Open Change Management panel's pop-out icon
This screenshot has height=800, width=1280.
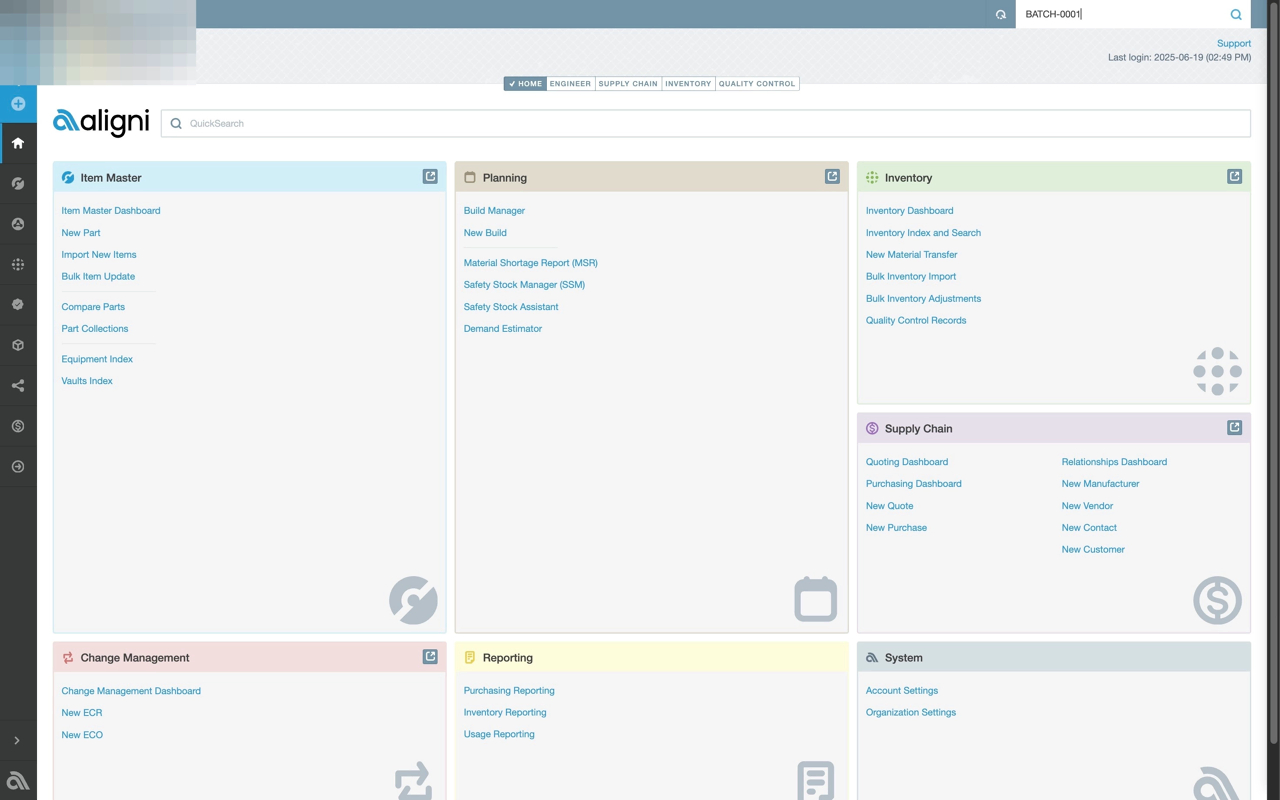[x=430, y=657]
